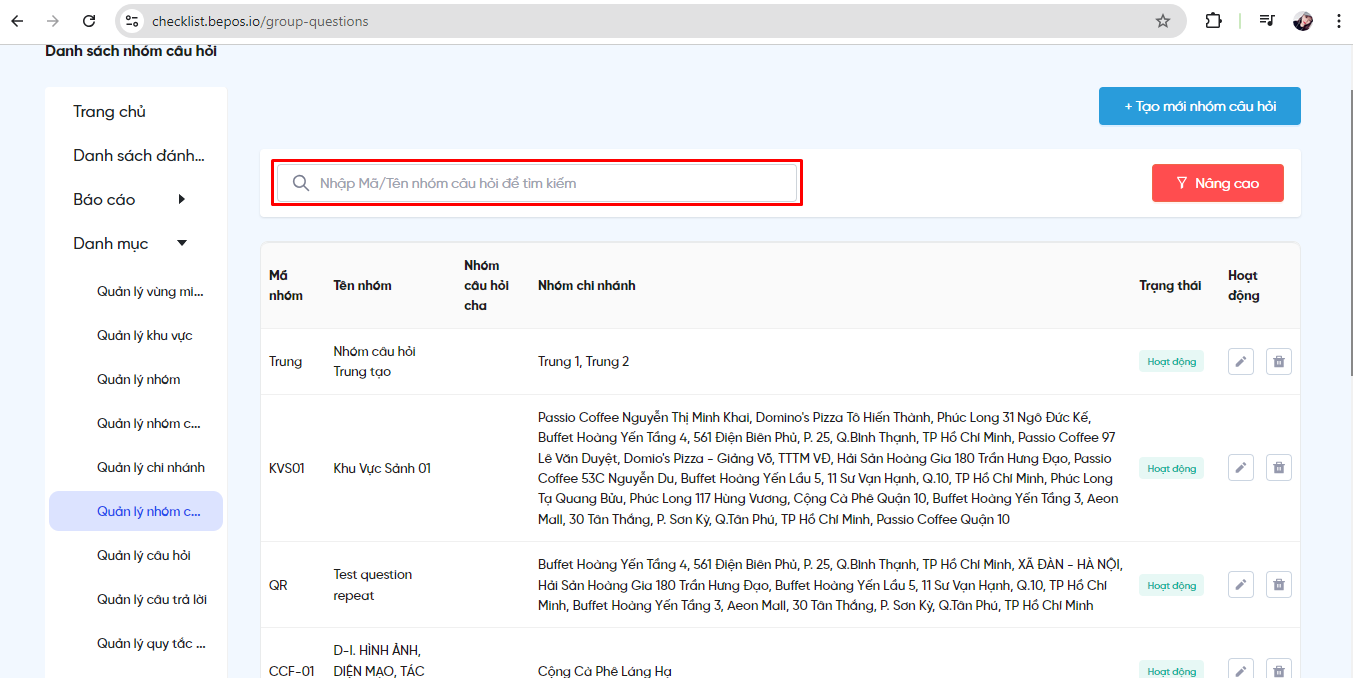Collapse the Danh mục menu arrow
Viewport: 1353px width, 678px height.
point(182,243)
